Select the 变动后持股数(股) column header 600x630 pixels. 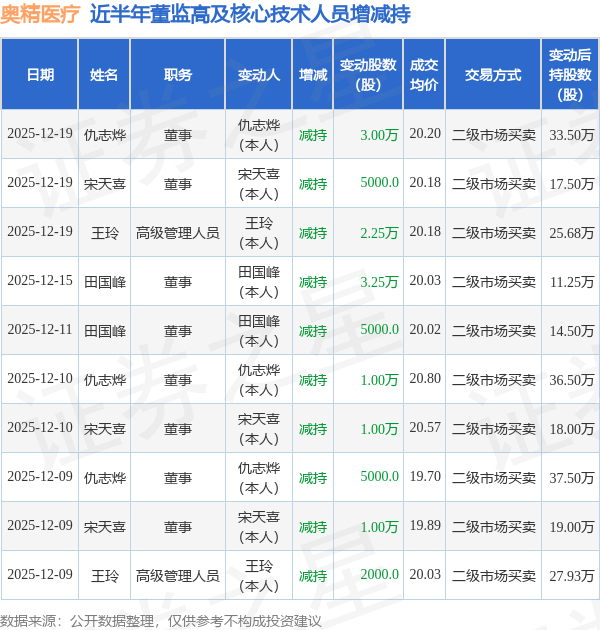click(x=570, y=75)
